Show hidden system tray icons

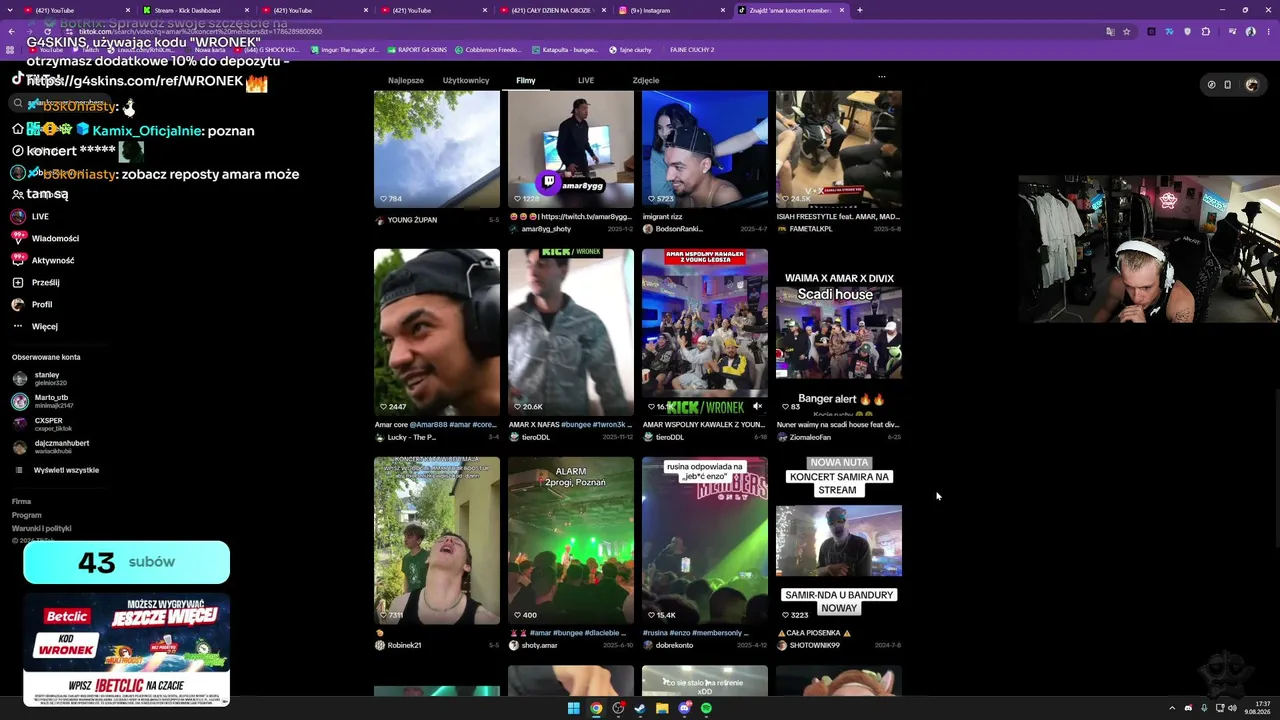click(1172, 708)
